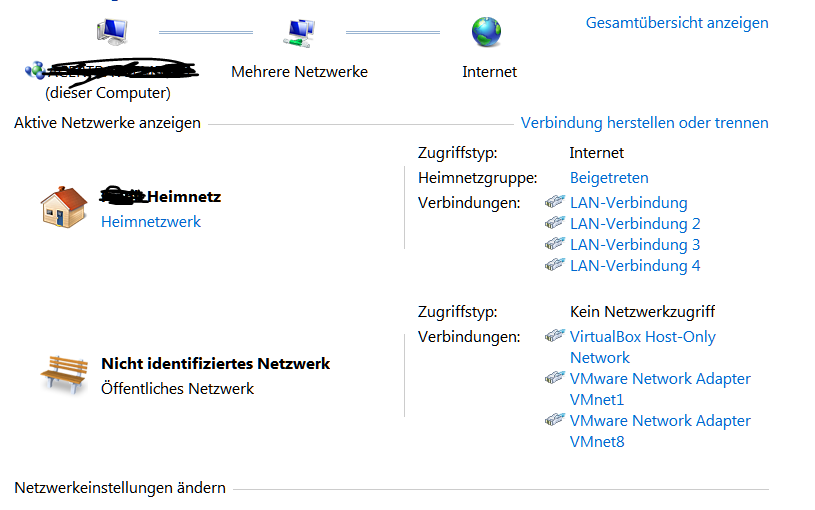Open VirtualBox Host-Only Network connection
The height and width of the screenshot is (510, 815).
pos(642,347)
